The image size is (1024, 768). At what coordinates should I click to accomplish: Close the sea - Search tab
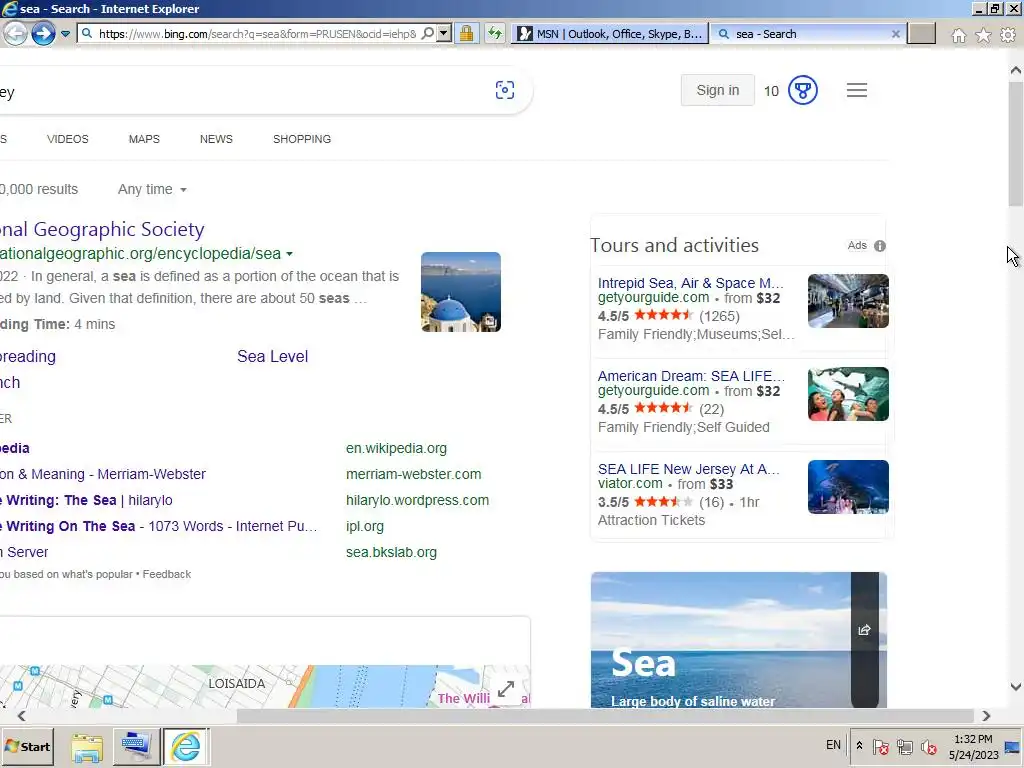pyautogui.click(x=896, y=34)
